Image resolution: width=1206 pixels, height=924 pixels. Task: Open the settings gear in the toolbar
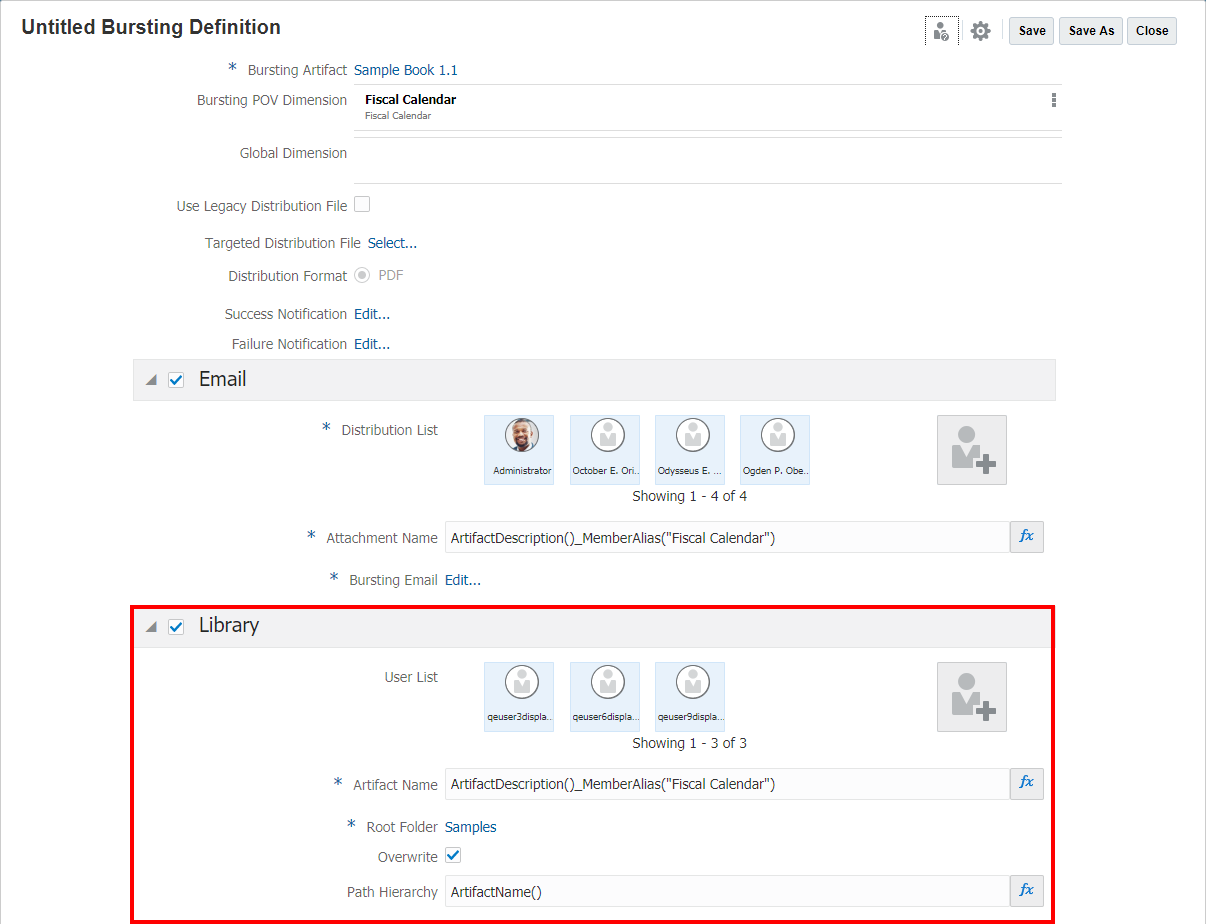click(980, 30)
